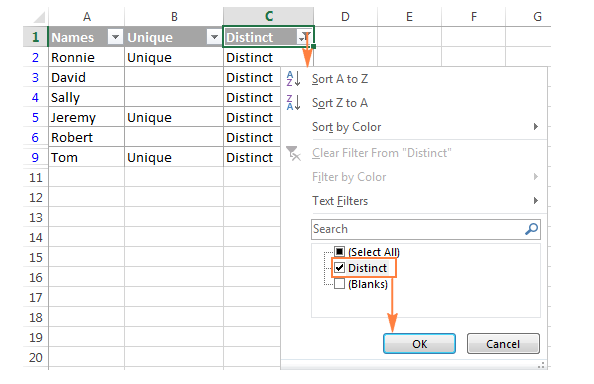Viewport: 594px width, 384px height.
Task: Open Filter by Color menu entry
Action: [414, 177]
